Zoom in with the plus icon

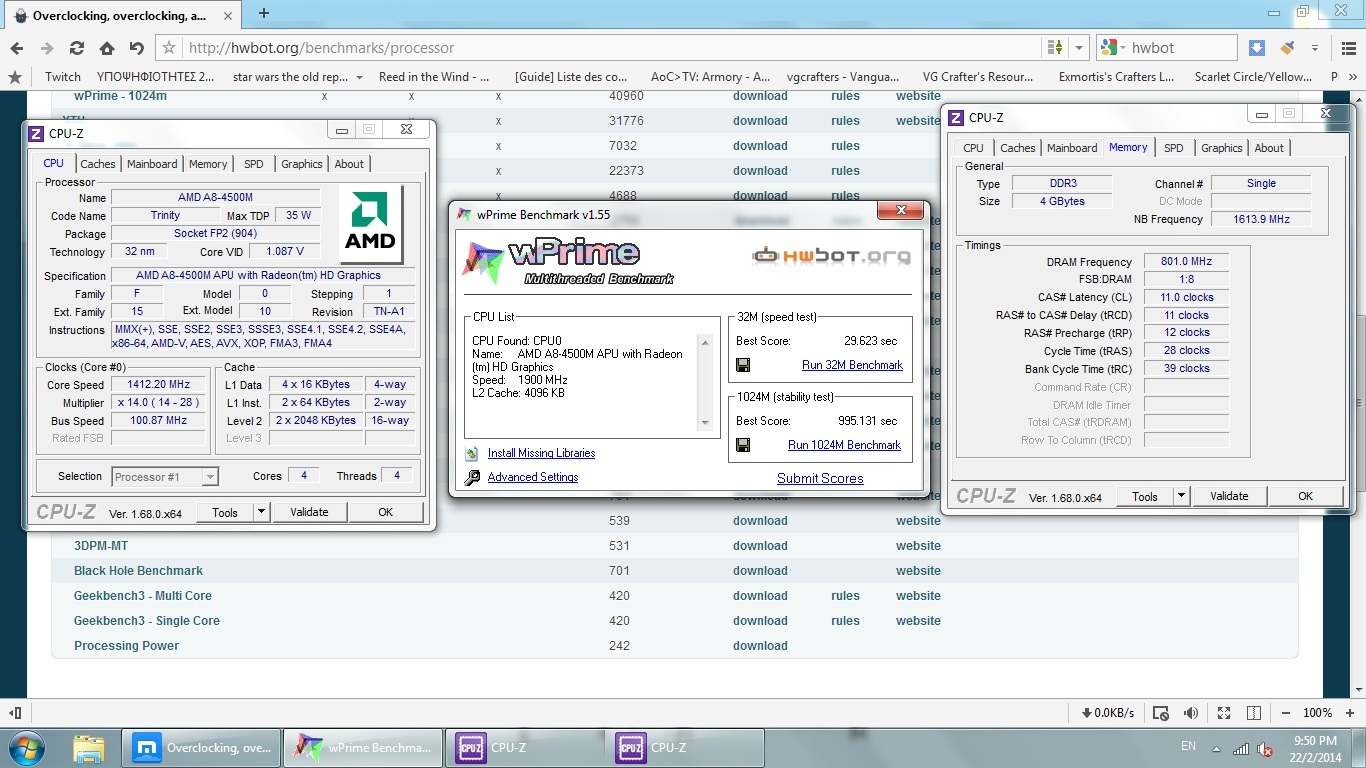point(1349,713)
